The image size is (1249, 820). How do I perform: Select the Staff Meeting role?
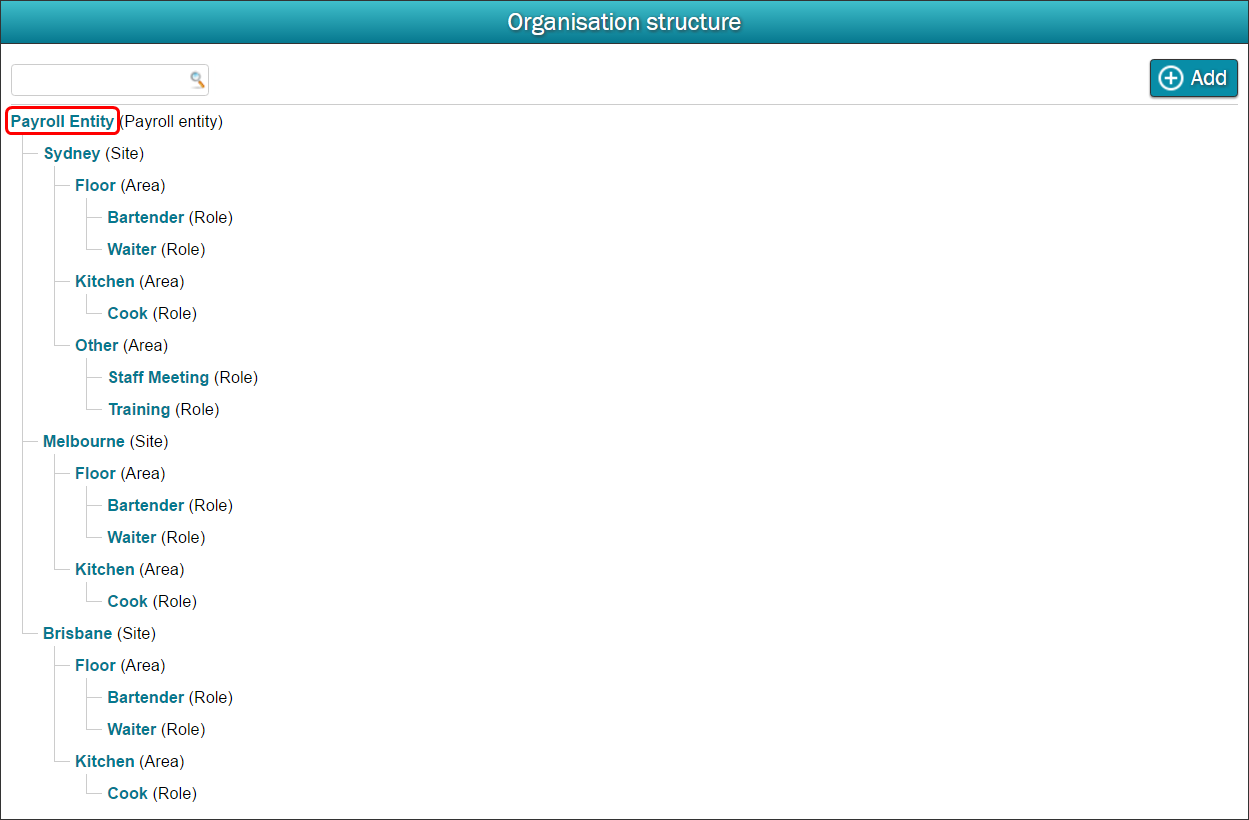pos(159,377)
